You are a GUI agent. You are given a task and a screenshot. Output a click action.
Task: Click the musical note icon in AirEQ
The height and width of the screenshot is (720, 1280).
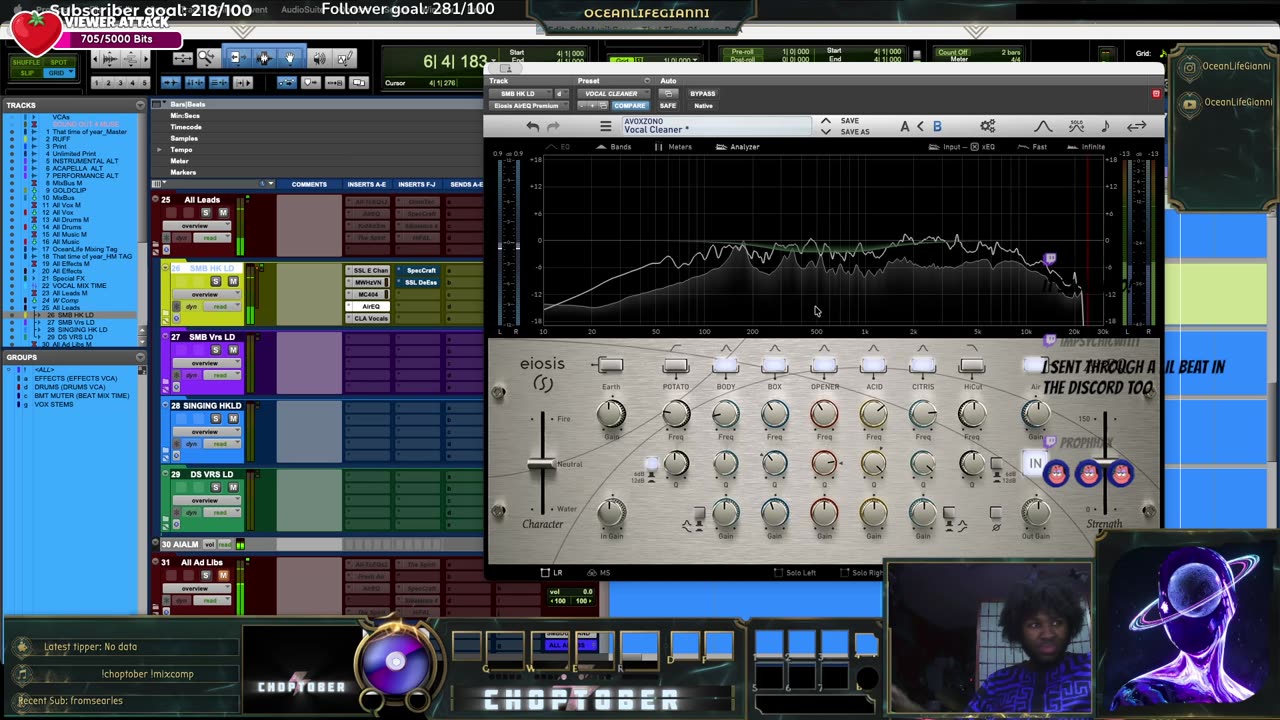click(x=1105, y=126)
